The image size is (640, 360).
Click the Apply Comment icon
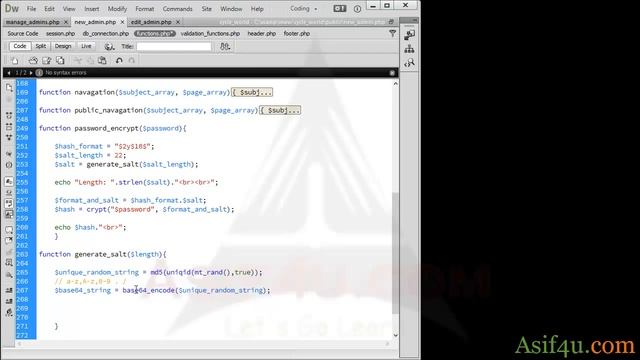pyautogui.click(x=9, y=230)
